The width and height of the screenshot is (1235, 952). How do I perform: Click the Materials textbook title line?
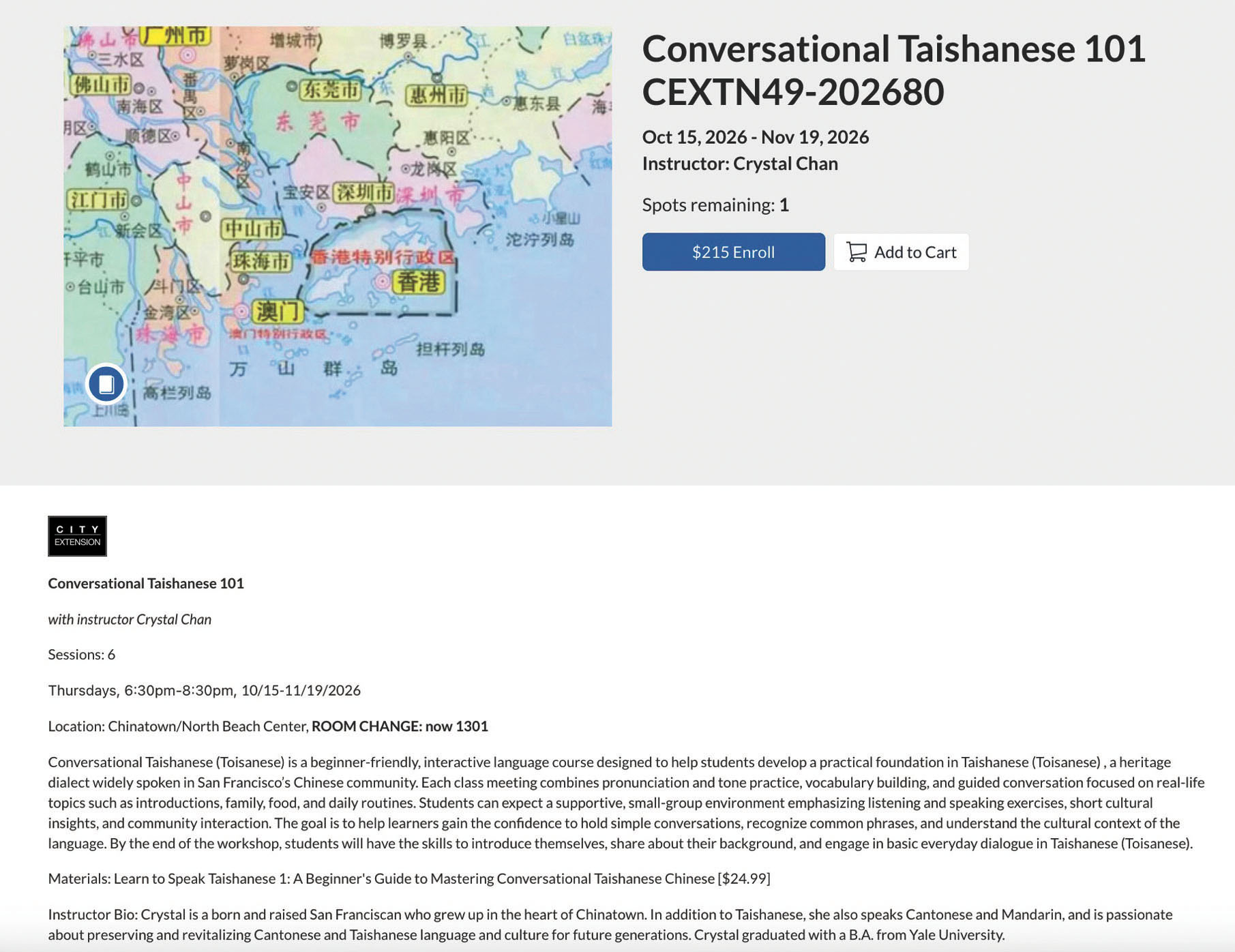pos(409,878)
